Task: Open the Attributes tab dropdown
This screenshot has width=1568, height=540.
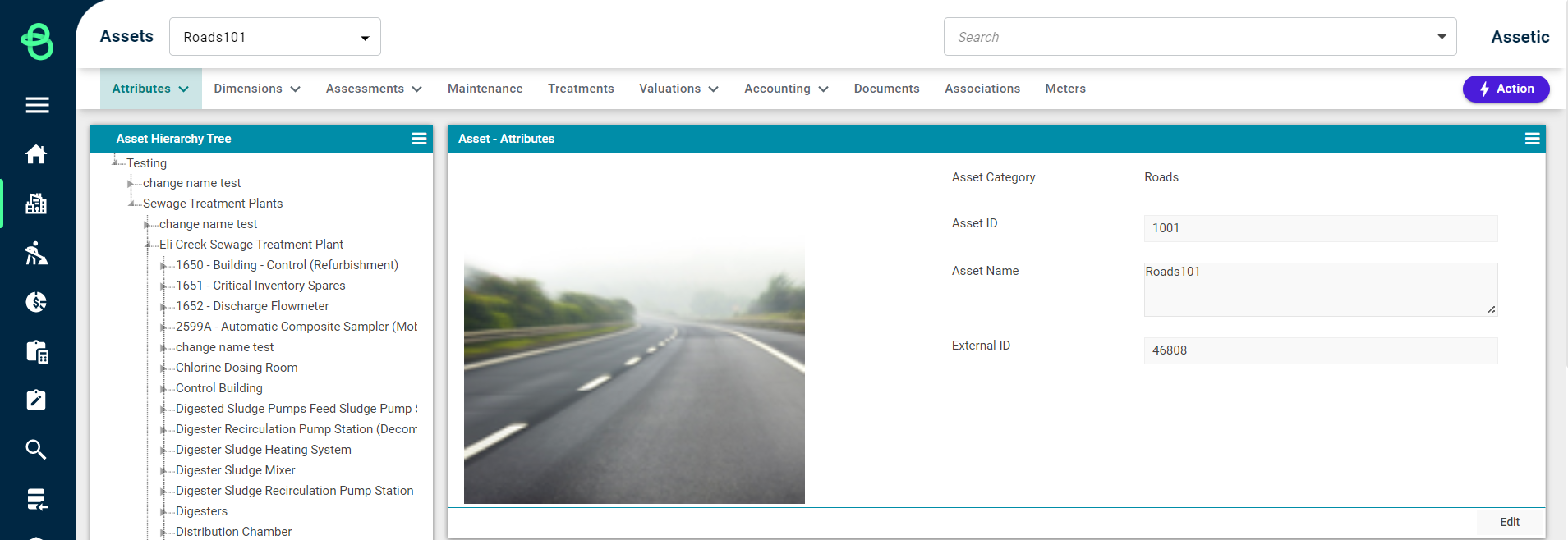Action: (151, 89)
